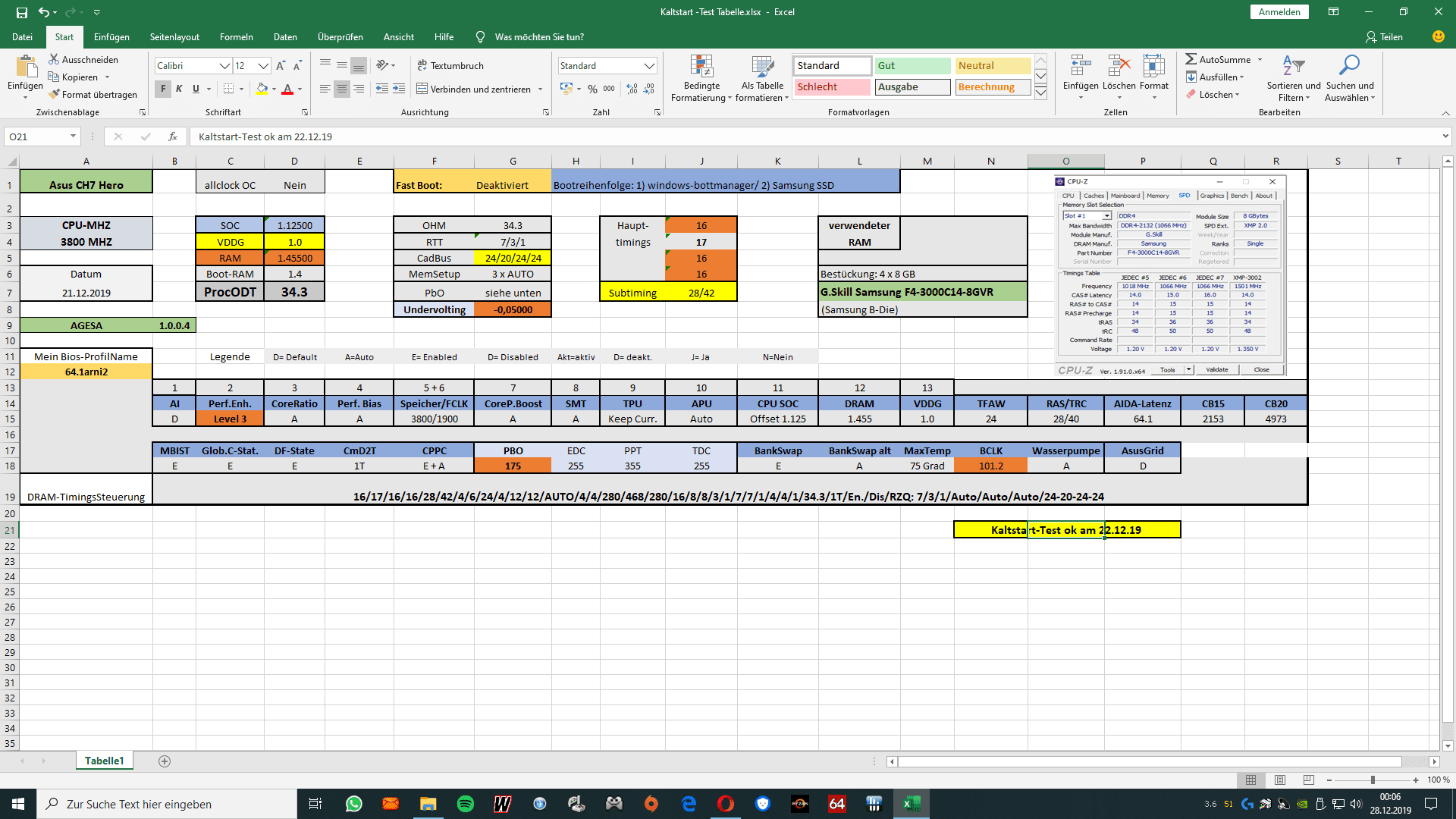The image size is (1456, 819).
Task: Apply the Gut cell style
Action: coord(912,66)
